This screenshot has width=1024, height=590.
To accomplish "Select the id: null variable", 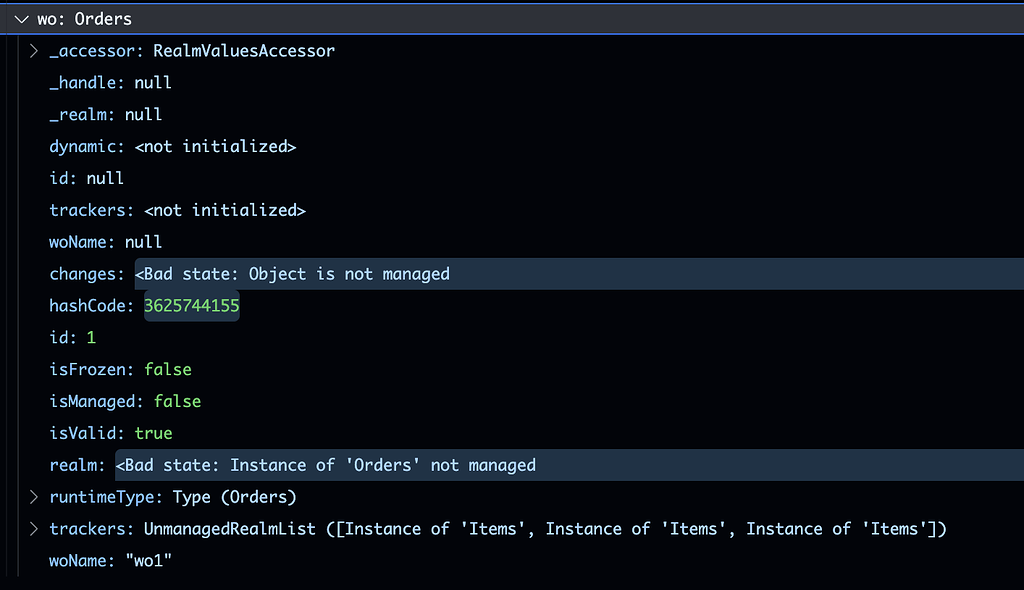I will click(86, 179).
